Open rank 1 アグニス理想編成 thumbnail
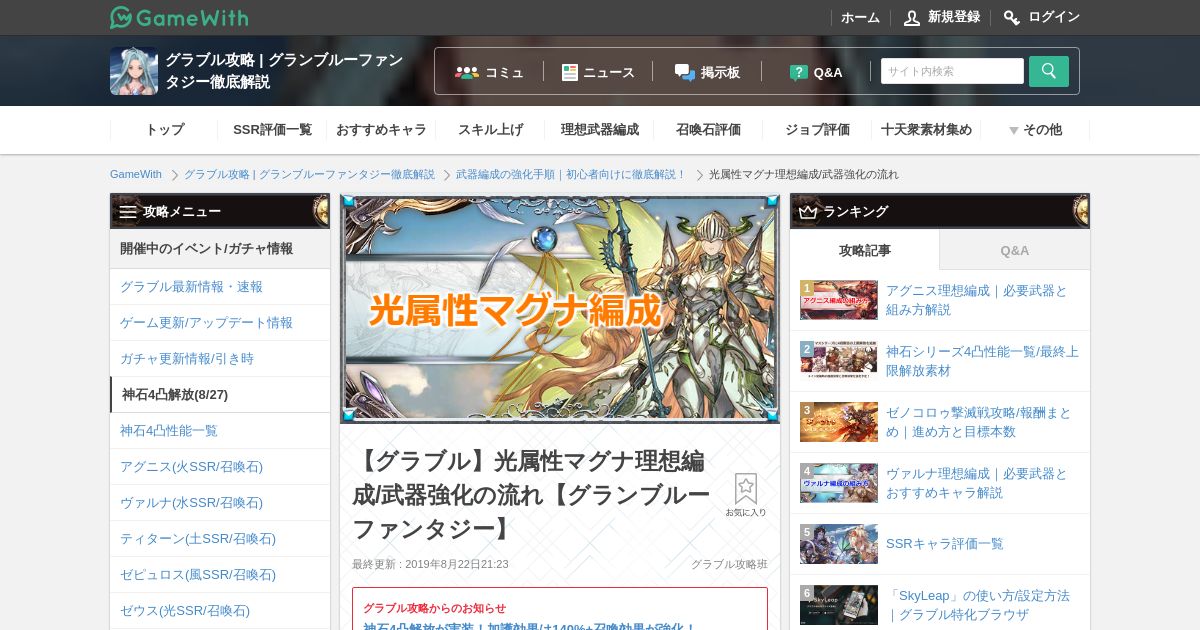Screen dimensions: 1200x630 pos(839,300)
